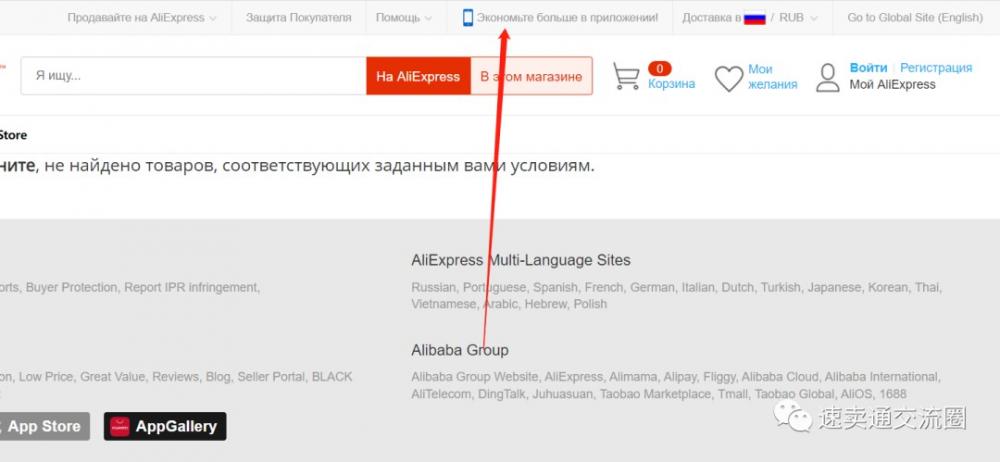Click the mobile phone app icon
This screenshot has width=1000, height=462.
tap(468, 18)
